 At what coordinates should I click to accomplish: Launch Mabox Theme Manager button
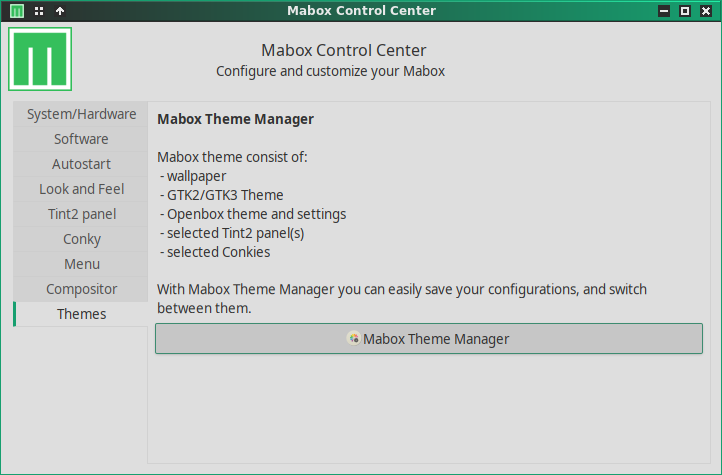coord(429,339)
